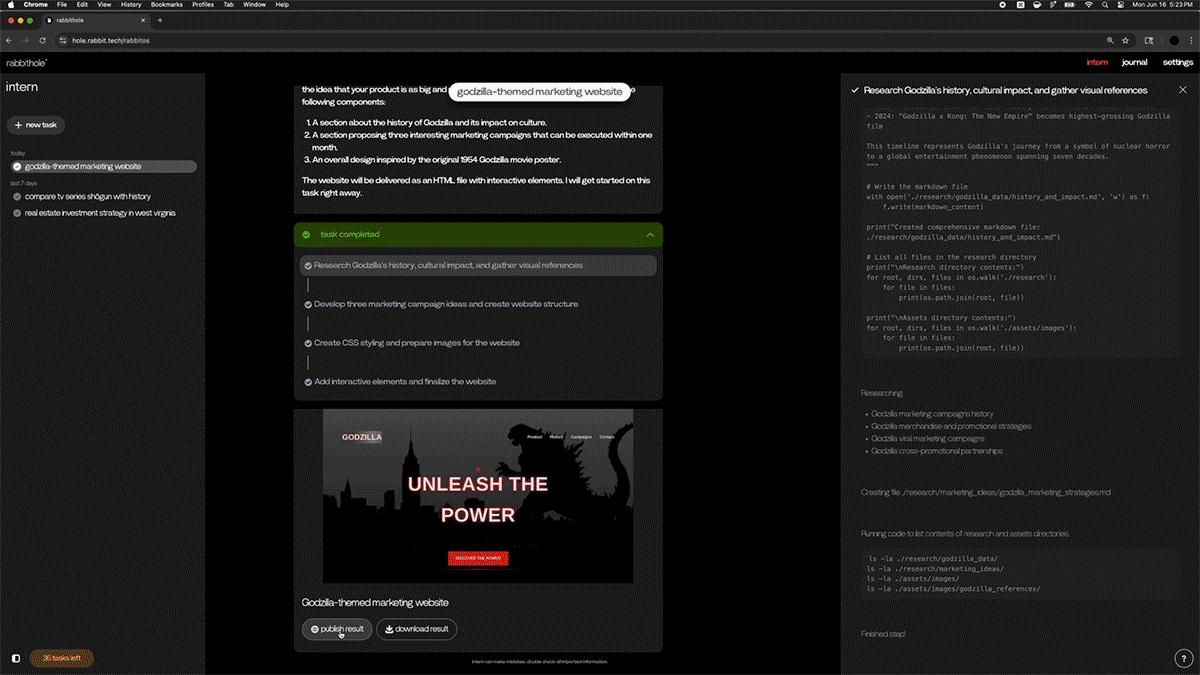Image resolution: width=1200 pixels, height=675 pixels.
Task: Click the "Finished step!" text
Action: coord(884,634)
